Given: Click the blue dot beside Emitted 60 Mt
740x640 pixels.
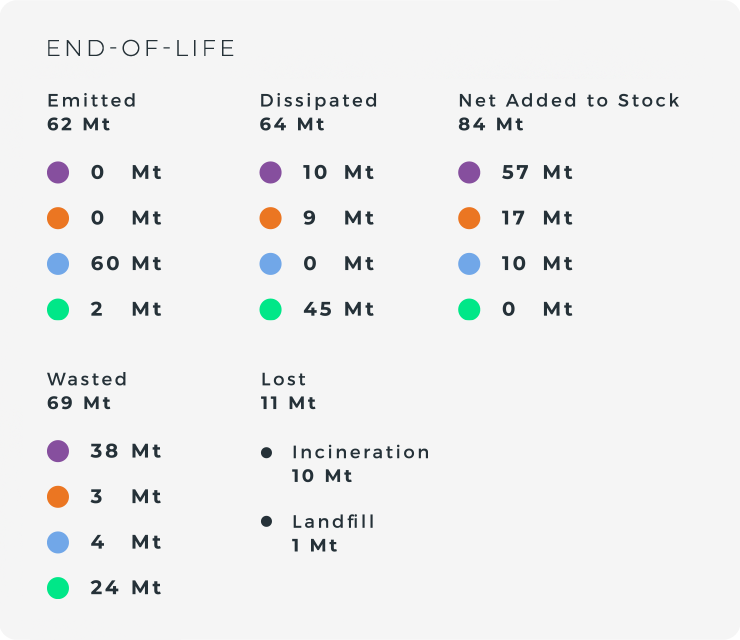Looking at the screenshot, I should pyautogui.click(x=58, y=264).
